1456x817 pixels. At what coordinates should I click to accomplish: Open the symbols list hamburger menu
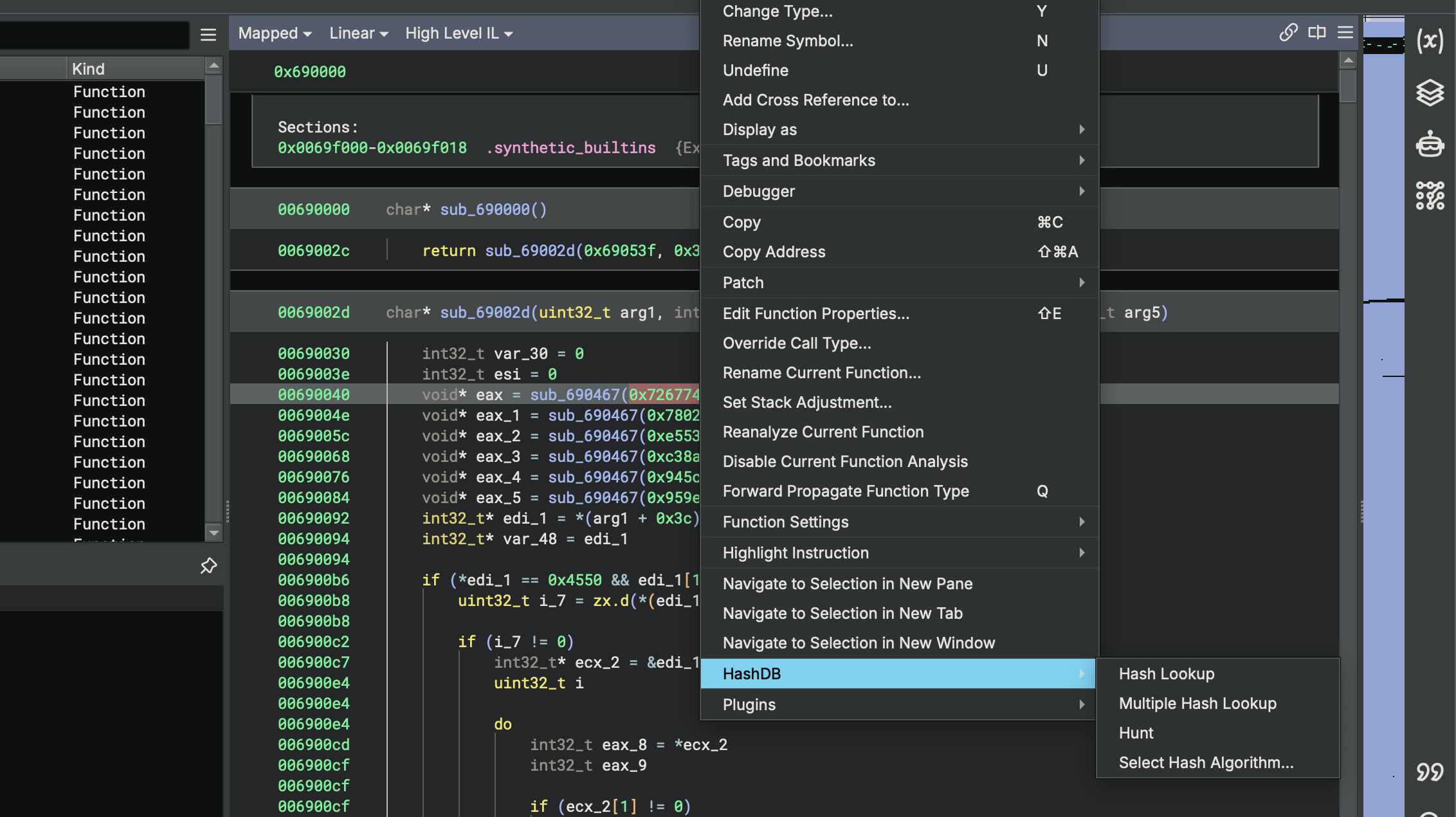[208, 34]
